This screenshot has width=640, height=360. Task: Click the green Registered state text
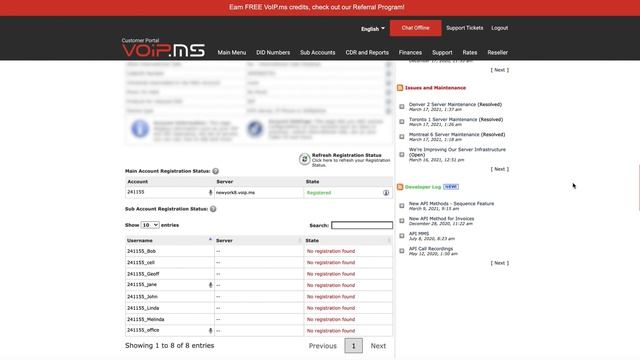click(319, 193)
